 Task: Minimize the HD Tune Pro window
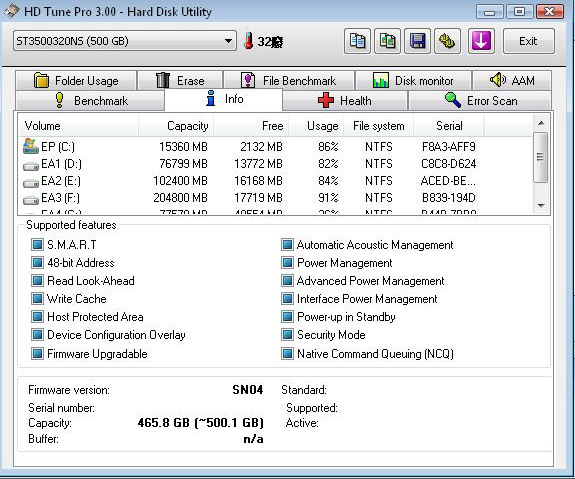point(490,12)
